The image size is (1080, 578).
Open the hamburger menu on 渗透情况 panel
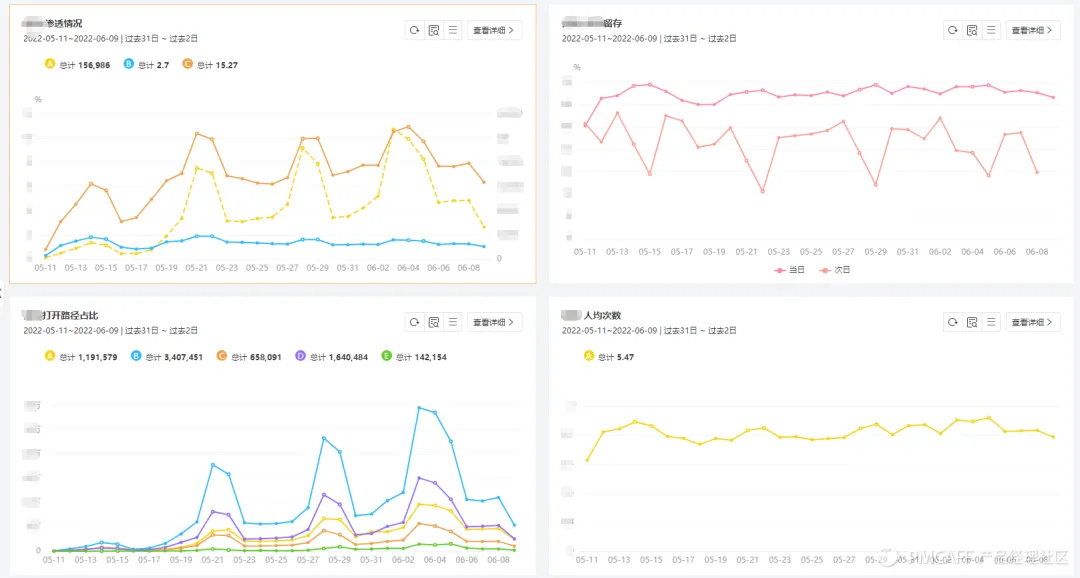tap(451, 30)
